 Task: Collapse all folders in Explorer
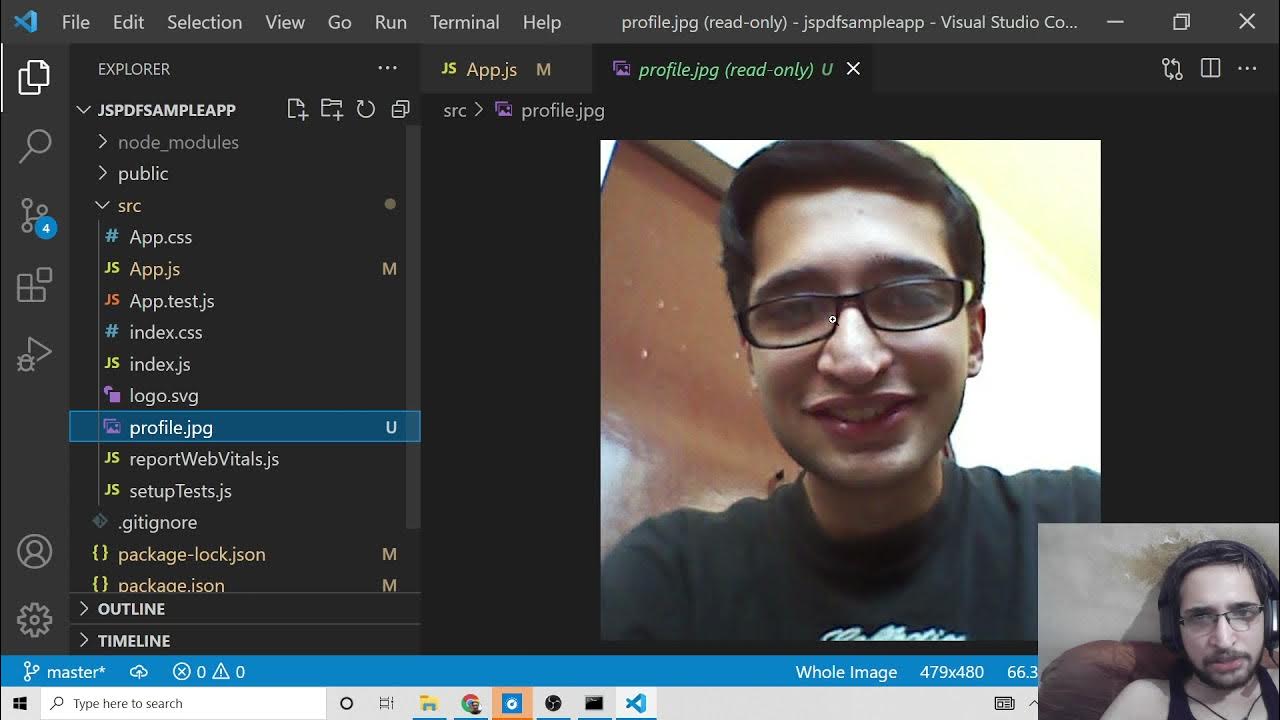click(400, 110)
